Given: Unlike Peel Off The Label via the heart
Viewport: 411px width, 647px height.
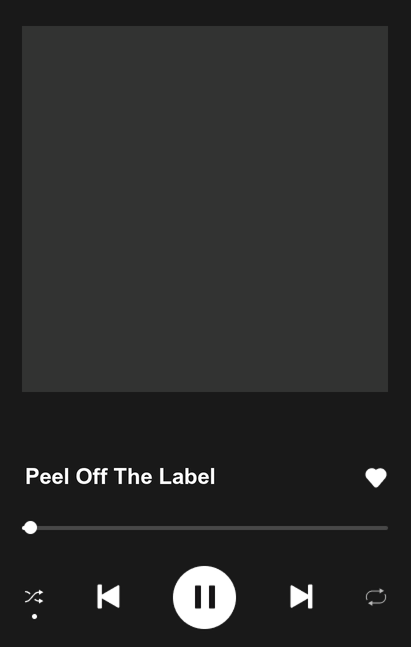Looking at the screenshot, I should tap(376, 478).
